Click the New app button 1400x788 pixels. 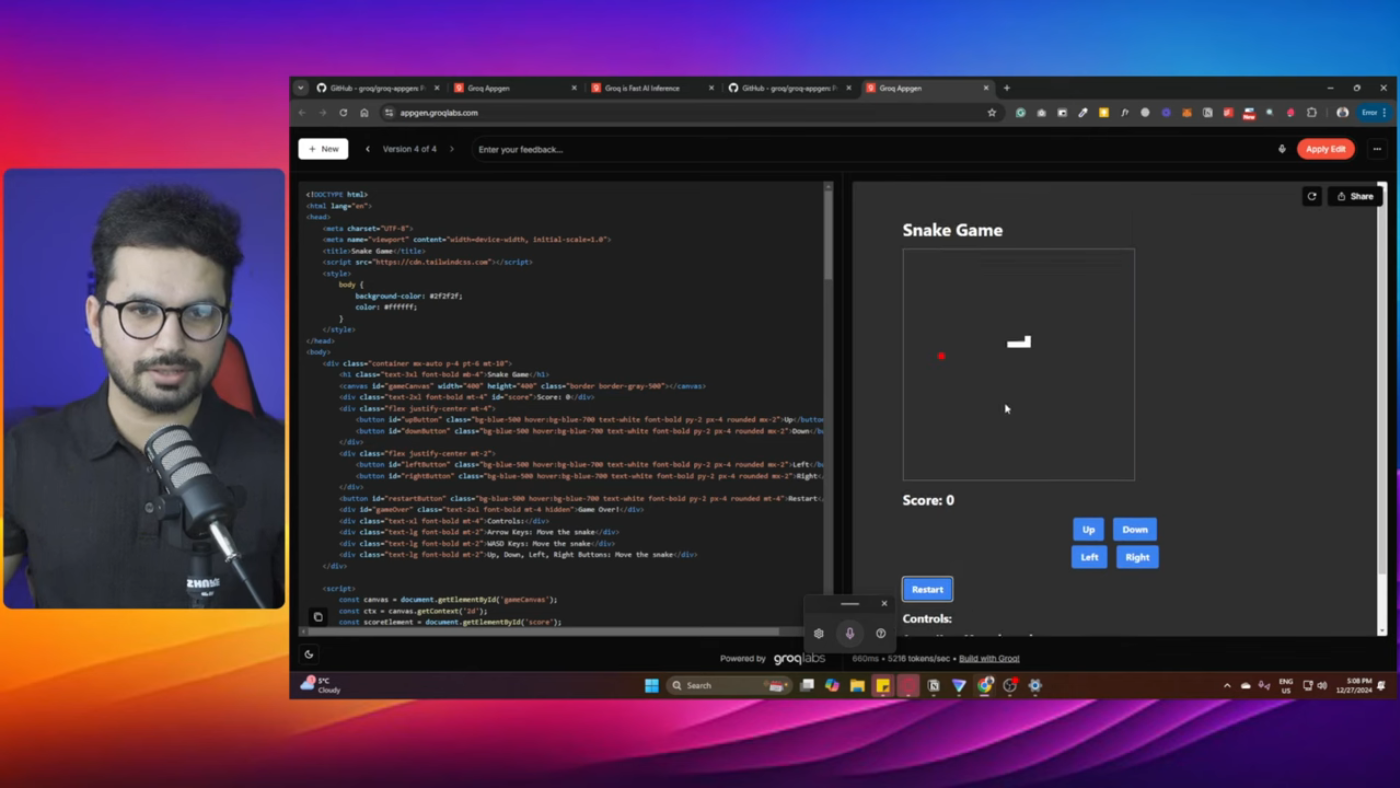323,149
